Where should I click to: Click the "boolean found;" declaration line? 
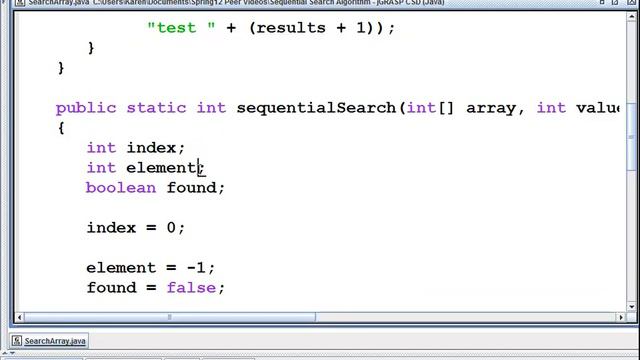155,188
